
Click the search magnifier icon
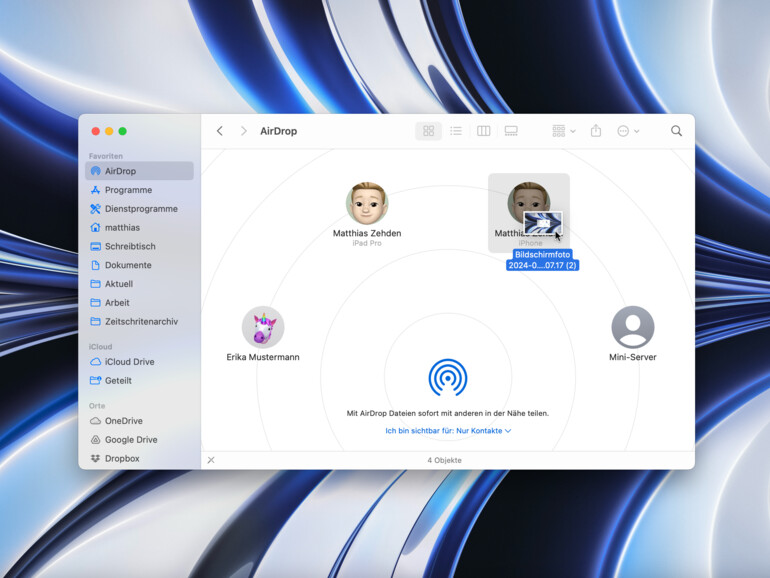coord(676,131)
